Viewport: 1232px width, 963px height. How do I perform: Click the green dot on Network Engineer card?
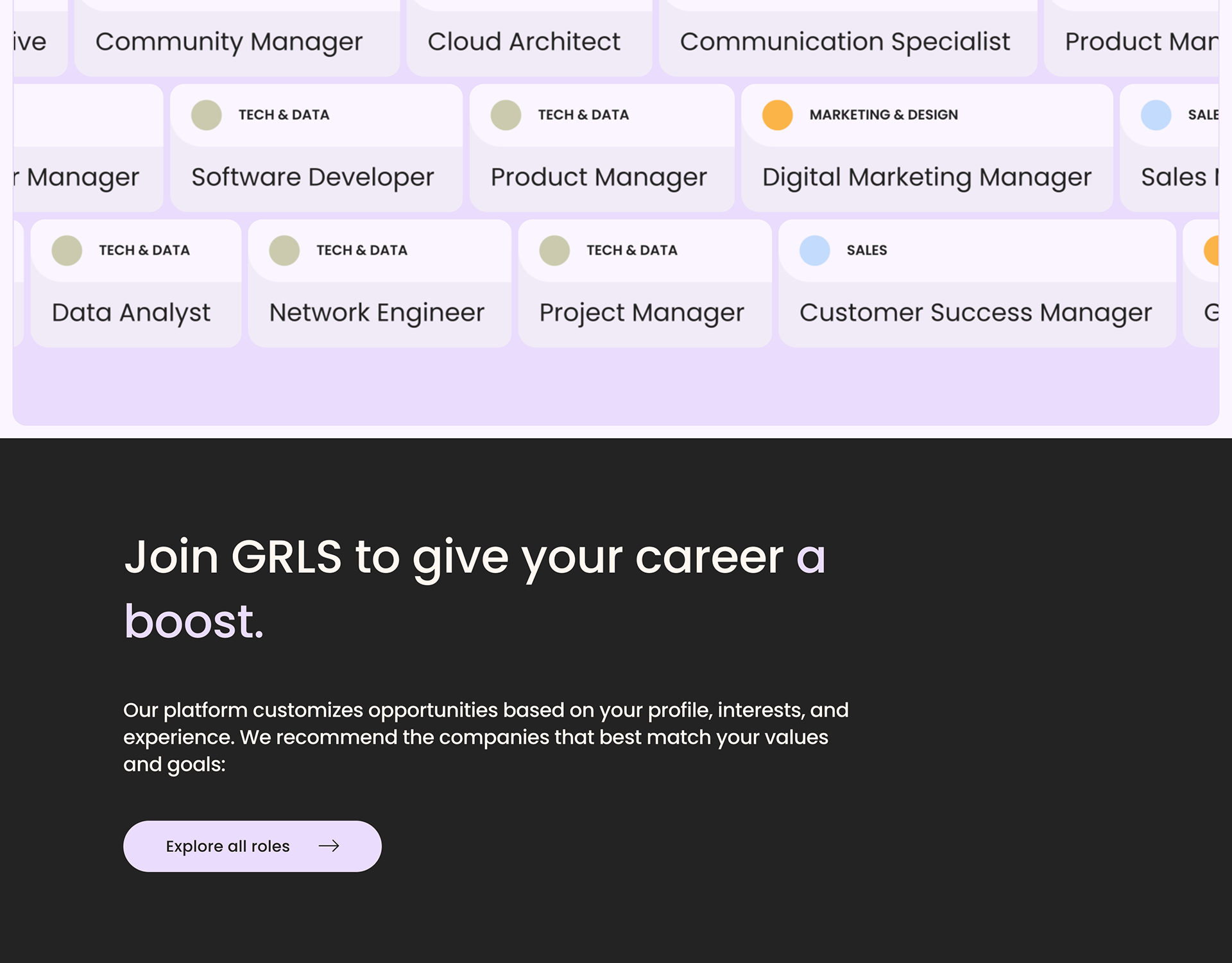tap(284, 251)
